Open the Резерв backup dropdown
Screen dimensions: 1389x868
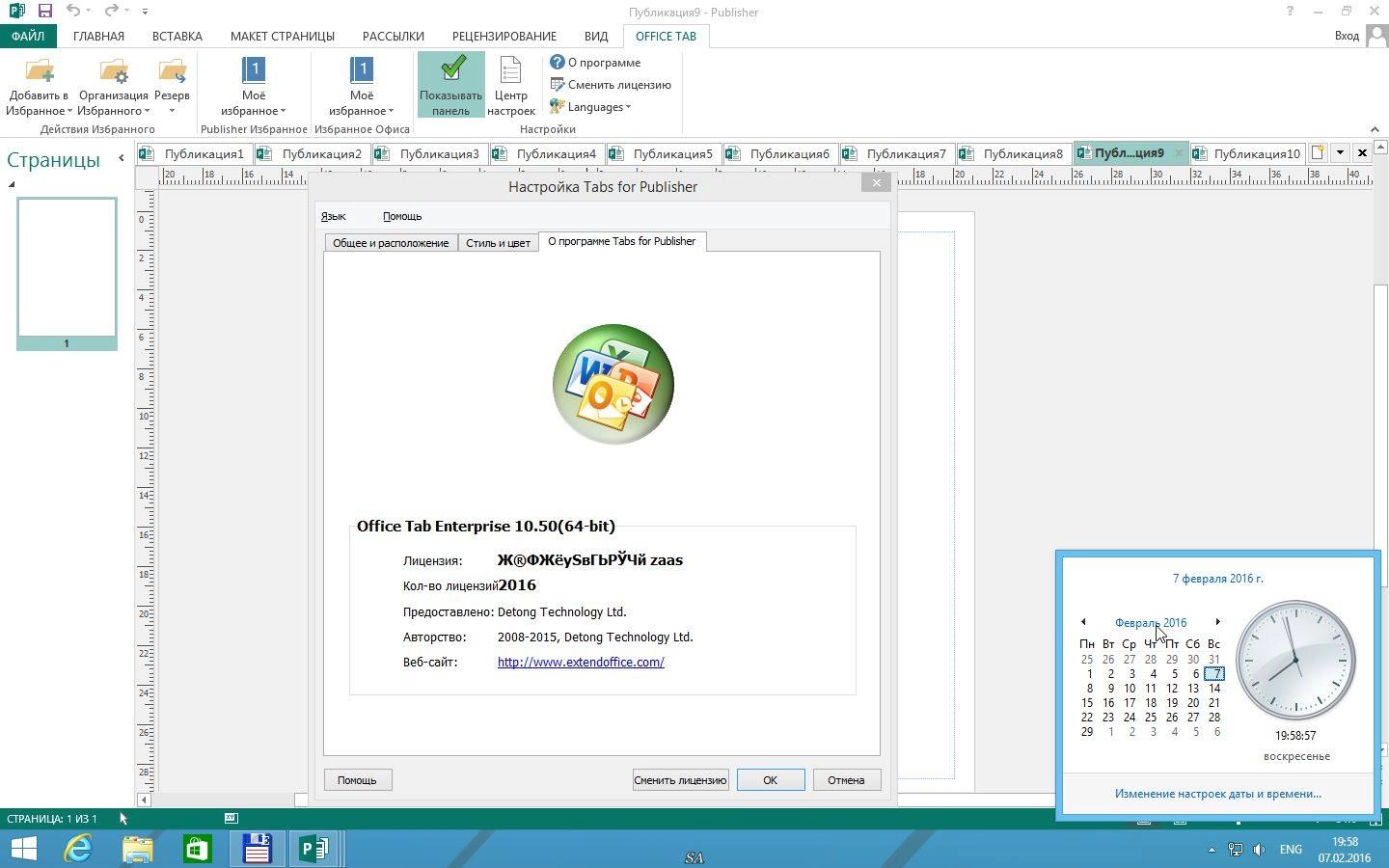coord(172,87)
